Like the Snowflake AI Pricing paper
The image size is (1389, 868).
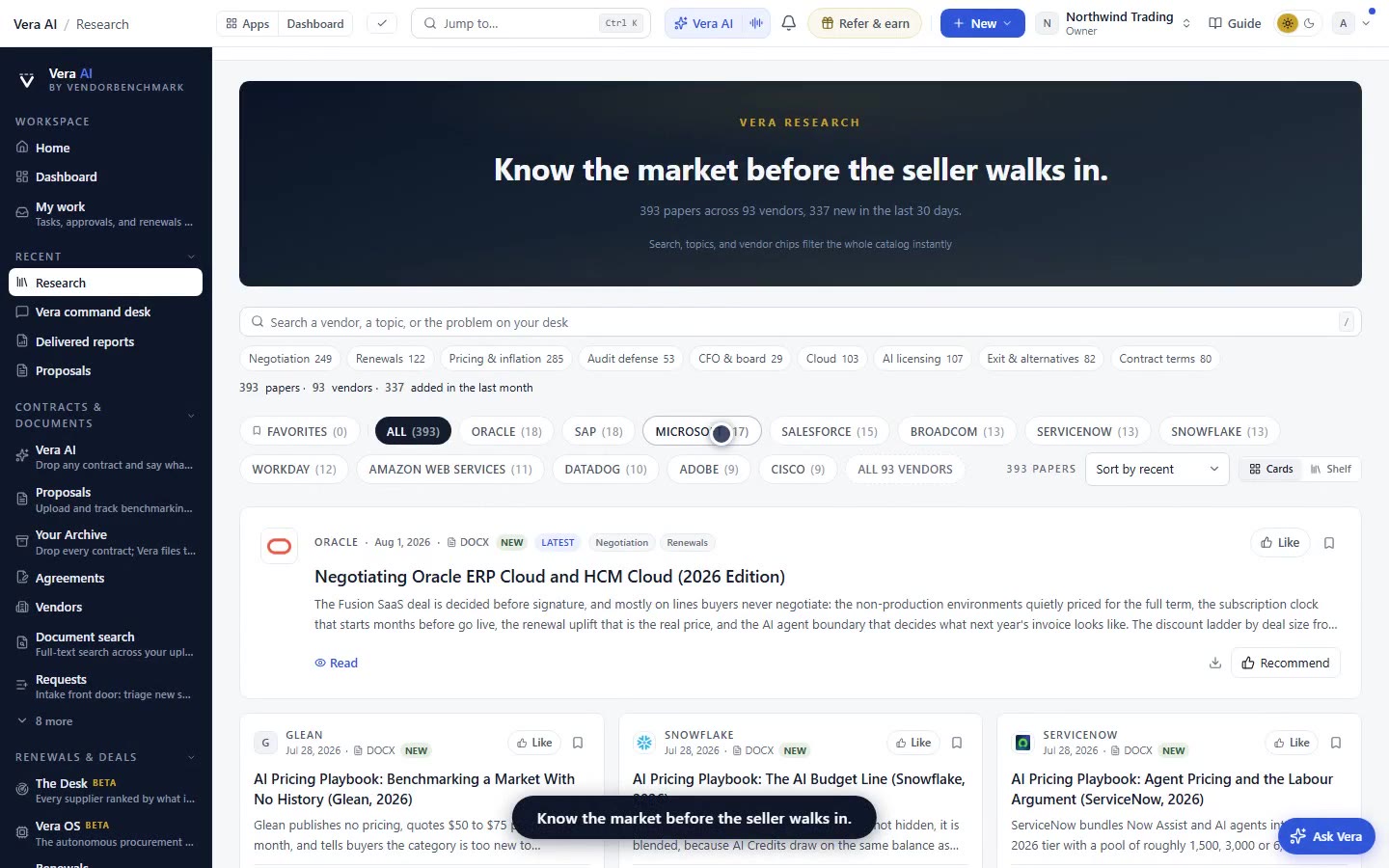click(913, 743)
